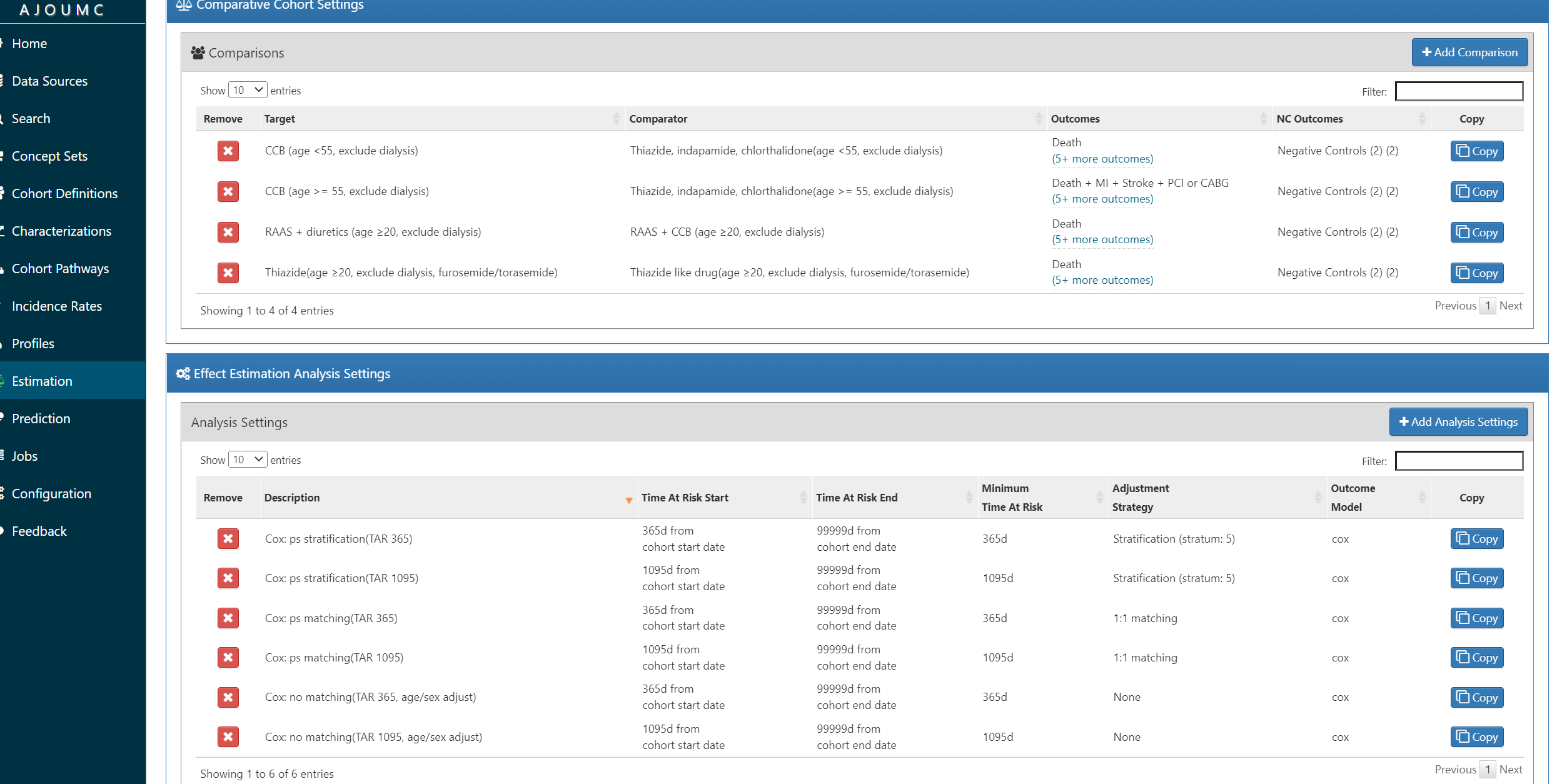Image resolution: width=1552 pixels, height=784 pixels.
Task: Expand the 5+ more outcomes link for RAAS row
Action: (1102, 239)
